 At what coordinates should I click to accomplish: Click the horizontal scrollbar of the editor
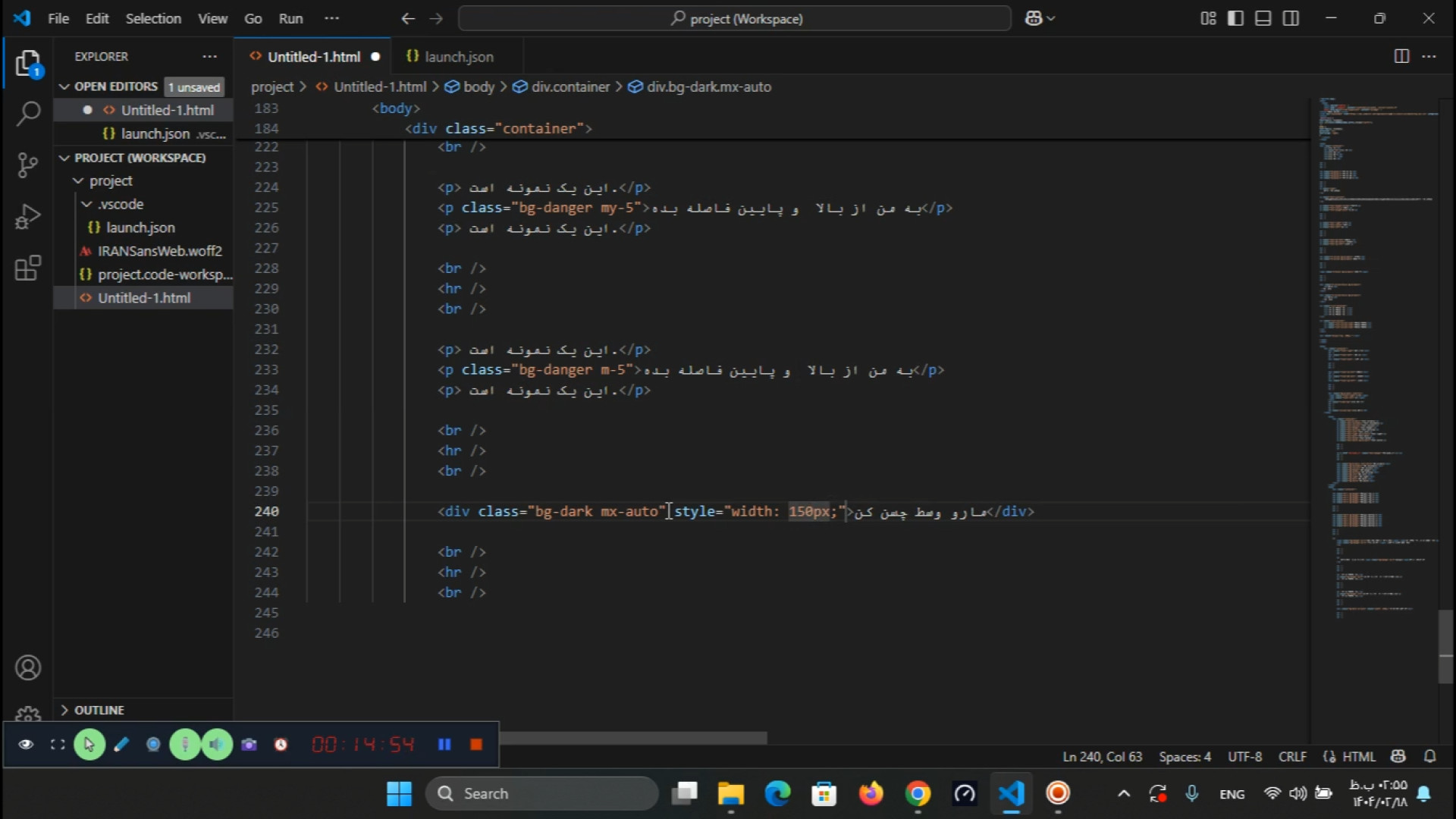[x=633, y=738]
